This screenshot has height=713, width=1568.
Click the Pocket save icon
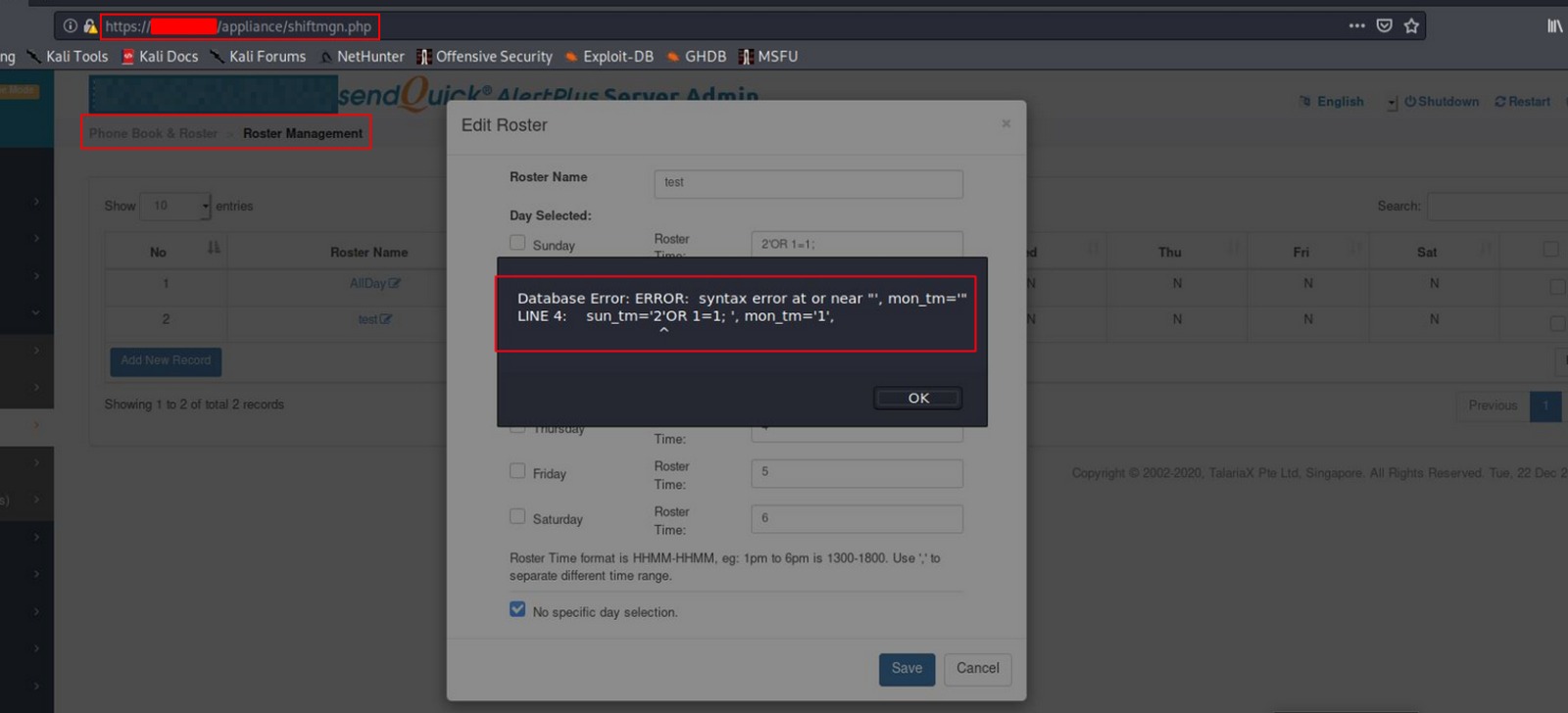[1384, 26]
